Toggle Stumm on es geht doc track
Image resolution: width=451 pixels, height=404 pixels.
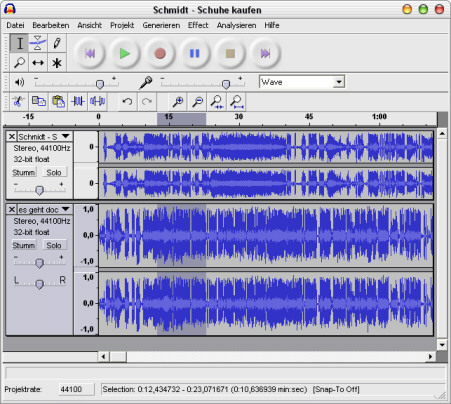pos(24,245)
